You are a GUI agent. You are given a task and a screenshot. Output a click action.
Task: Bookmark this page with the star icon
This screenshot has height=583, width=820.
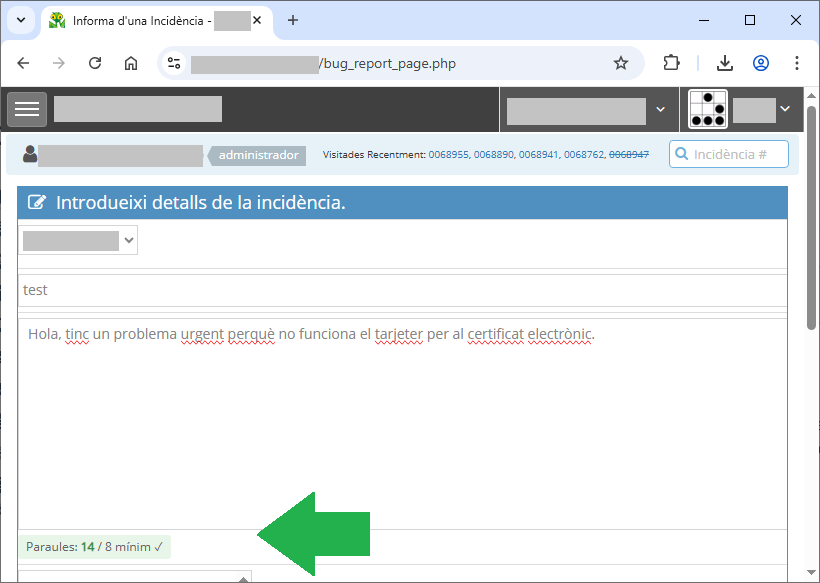[621, 63]
